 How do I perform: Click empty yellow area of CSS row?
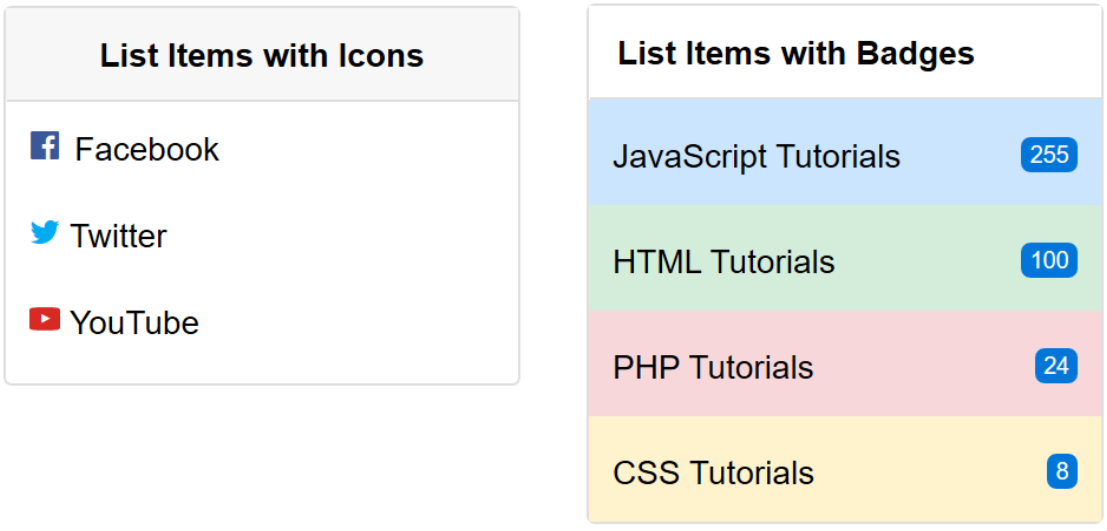pyautogui.click(x=931, y=472)
